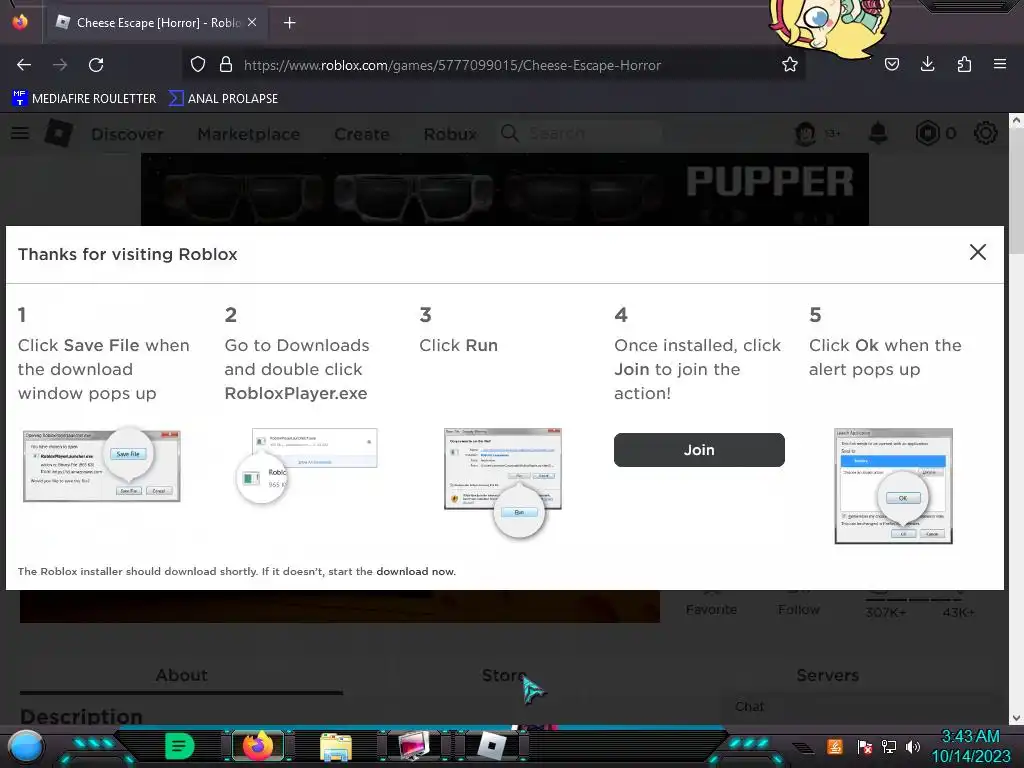Screen dimensions: 1024x768
Task: Open the green notes app in taskbar
Action: coord(179,746)
